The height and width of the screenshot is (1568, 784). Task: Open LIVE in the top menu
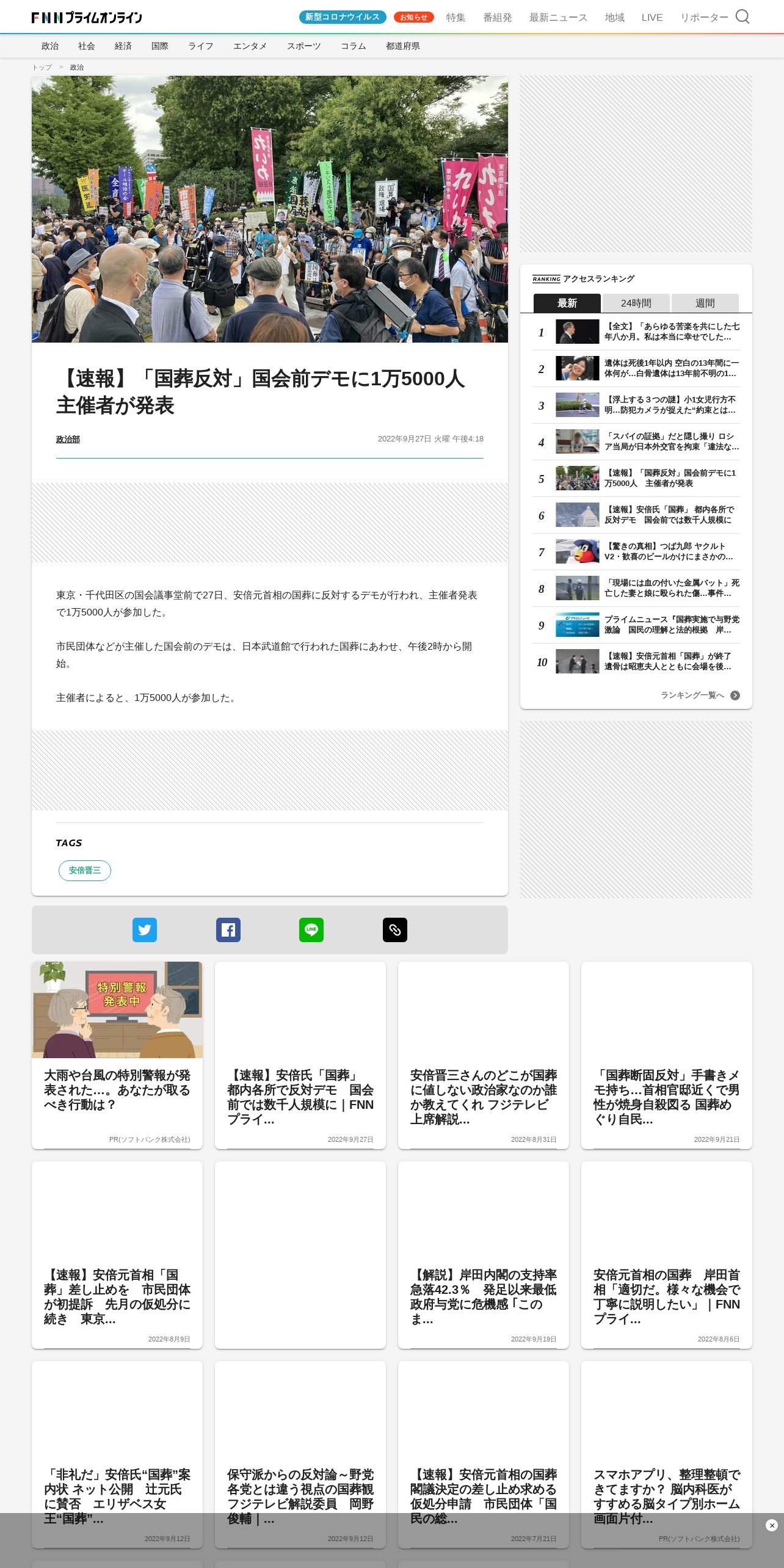[652, 17]
